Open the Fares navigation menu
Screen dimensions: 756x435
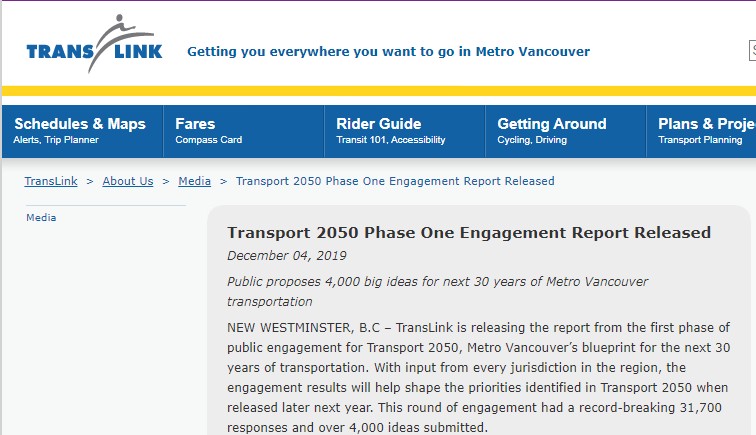tap(244, 131)
